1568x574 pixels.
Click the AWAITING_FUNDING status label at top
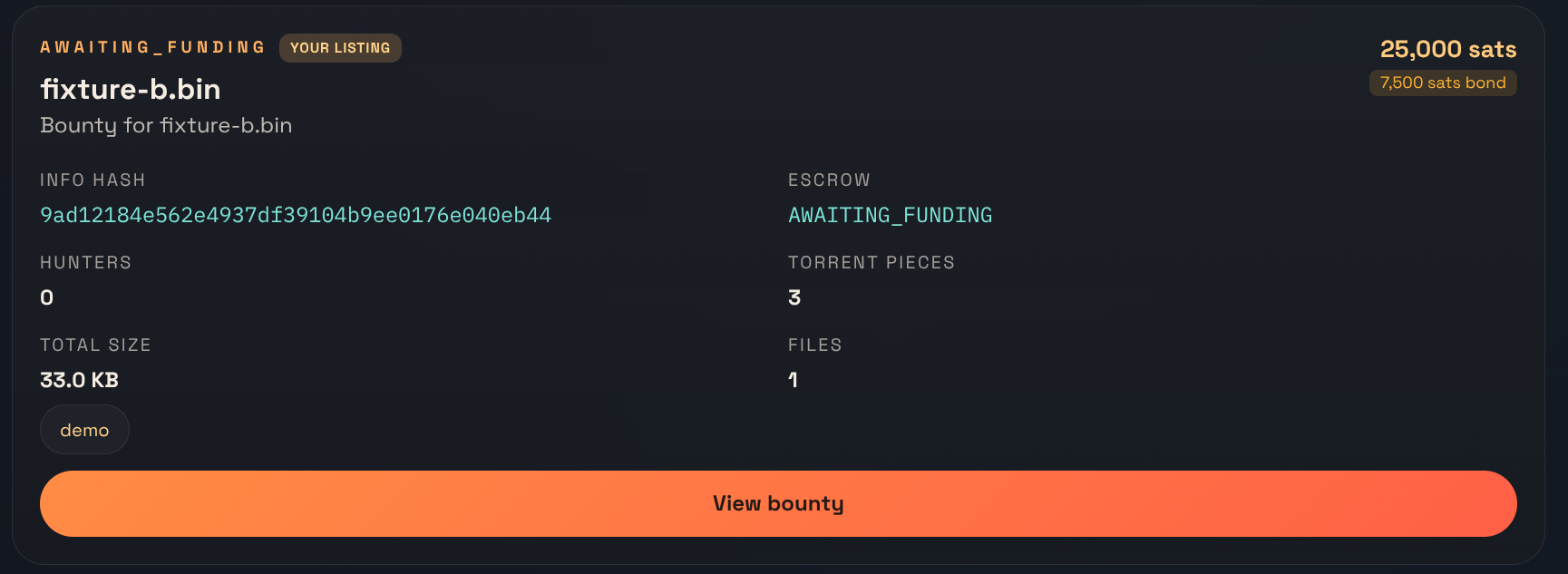pos(152,47)
